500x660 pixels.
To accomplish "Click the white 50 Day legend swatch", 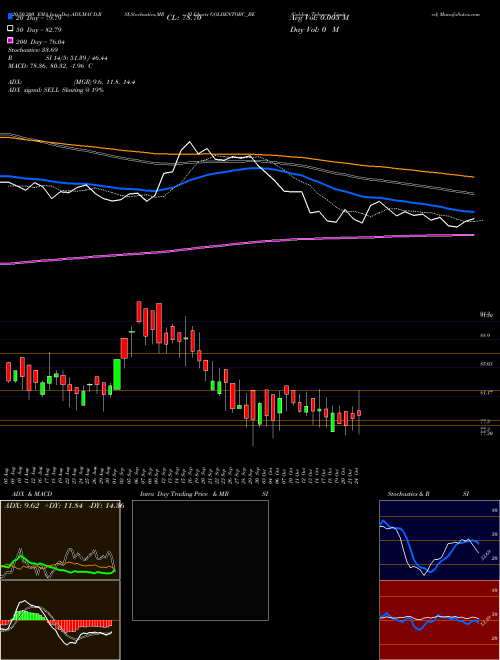I will 10,29.
